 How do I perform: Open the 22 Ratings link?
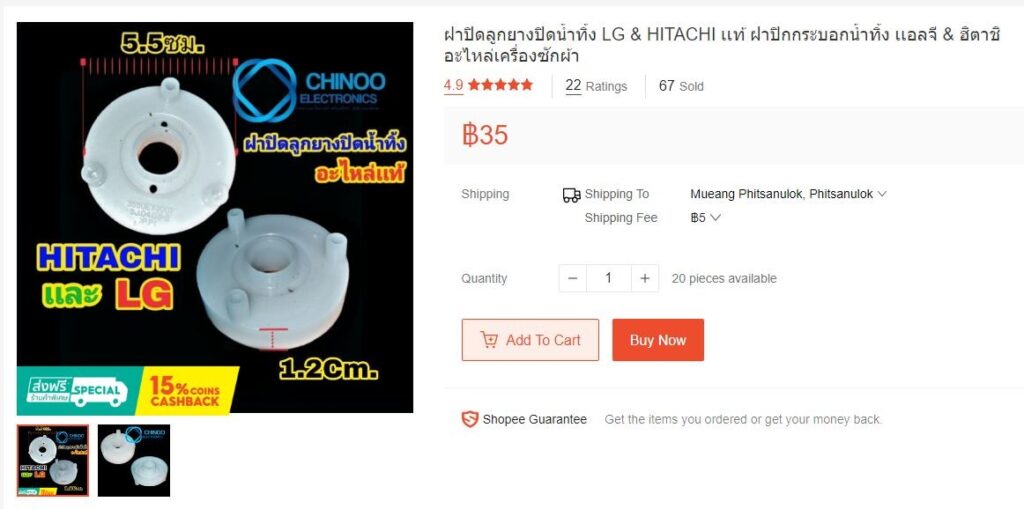(x=596, y=86)
